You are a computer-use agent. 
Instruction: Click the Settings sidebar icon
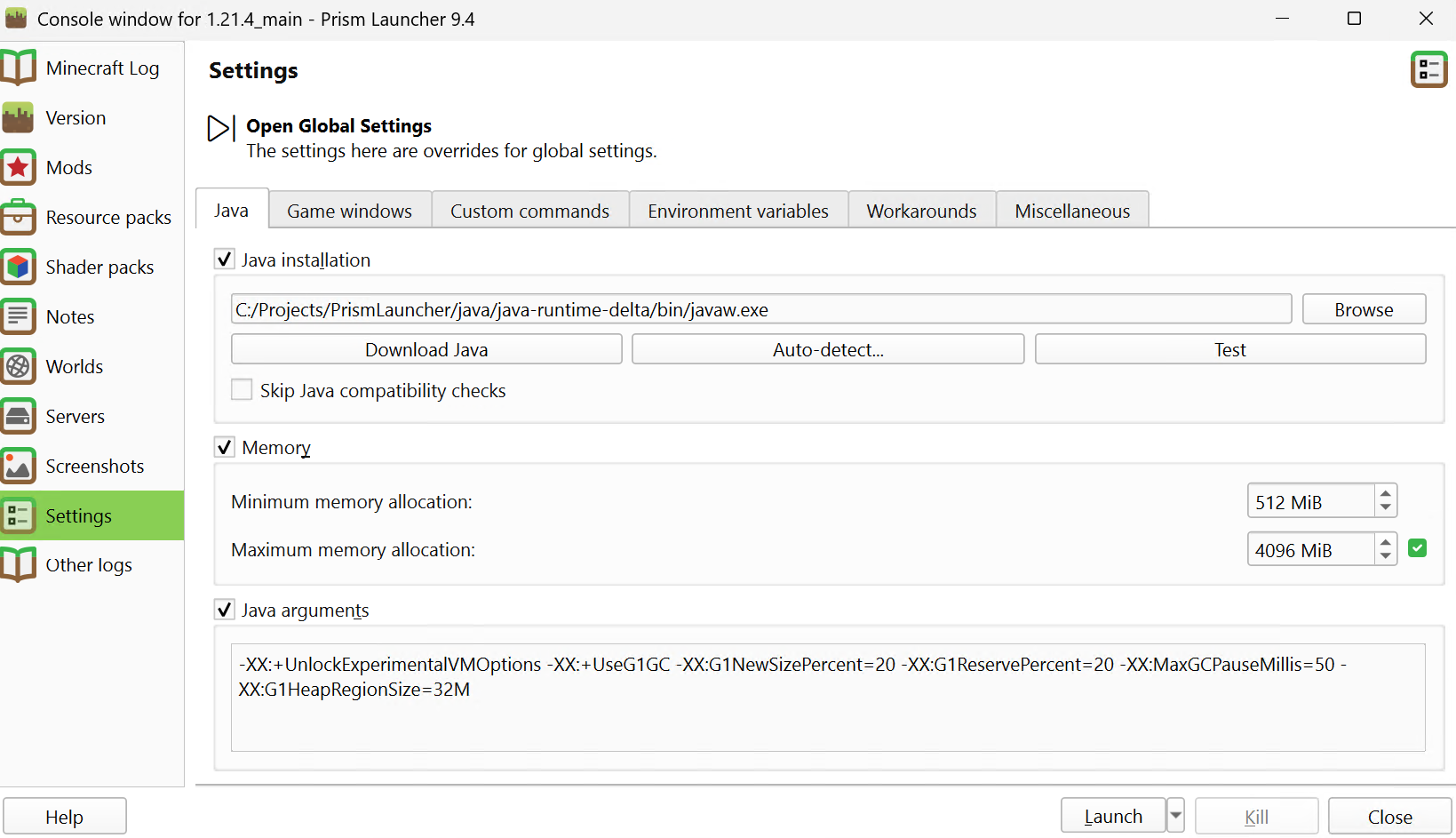click(18, 515)
